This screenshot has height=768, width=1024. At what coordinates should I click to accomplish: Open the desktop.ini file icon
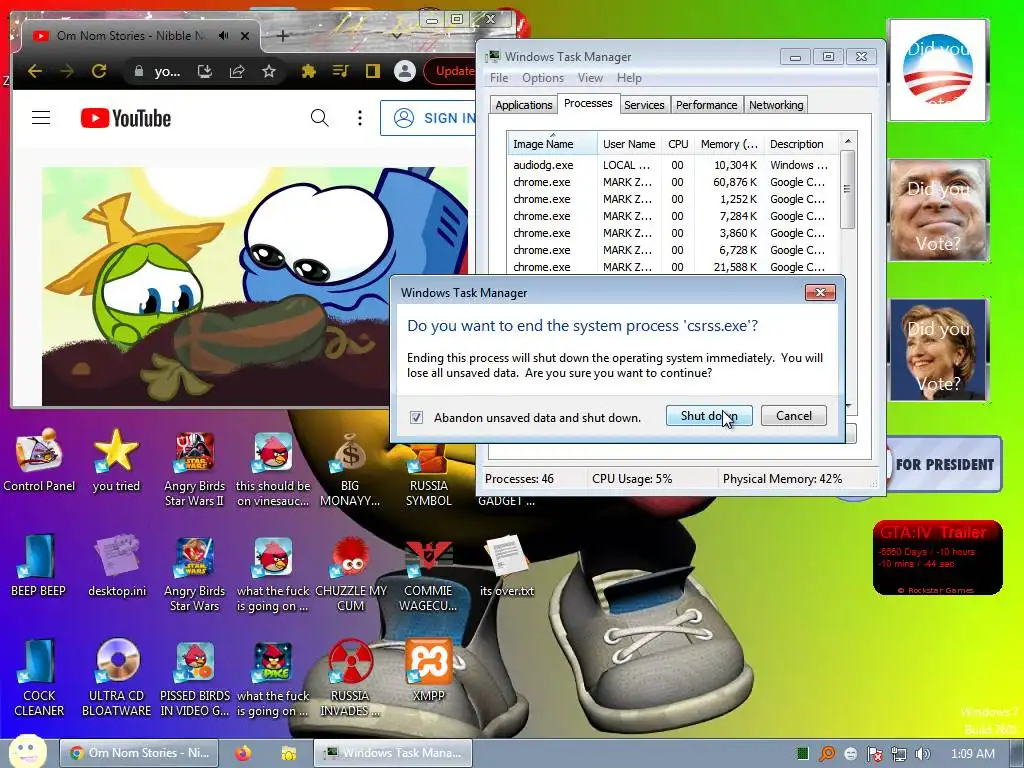click(117, 566)
